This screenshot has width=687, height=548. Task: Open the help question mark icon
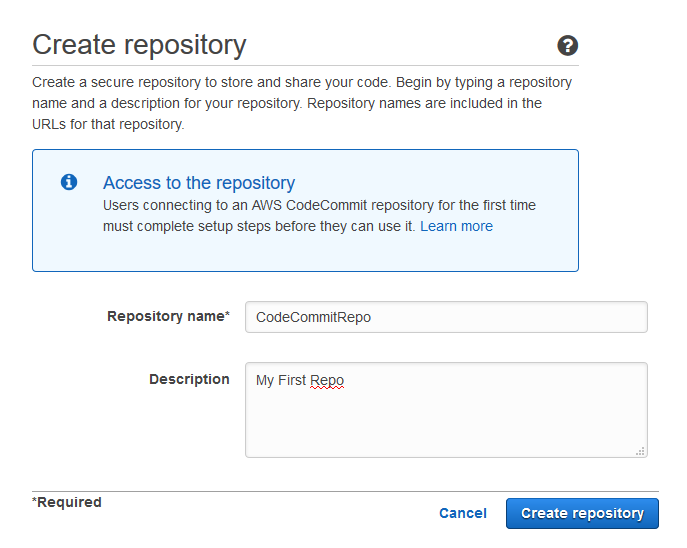(567, 46)
